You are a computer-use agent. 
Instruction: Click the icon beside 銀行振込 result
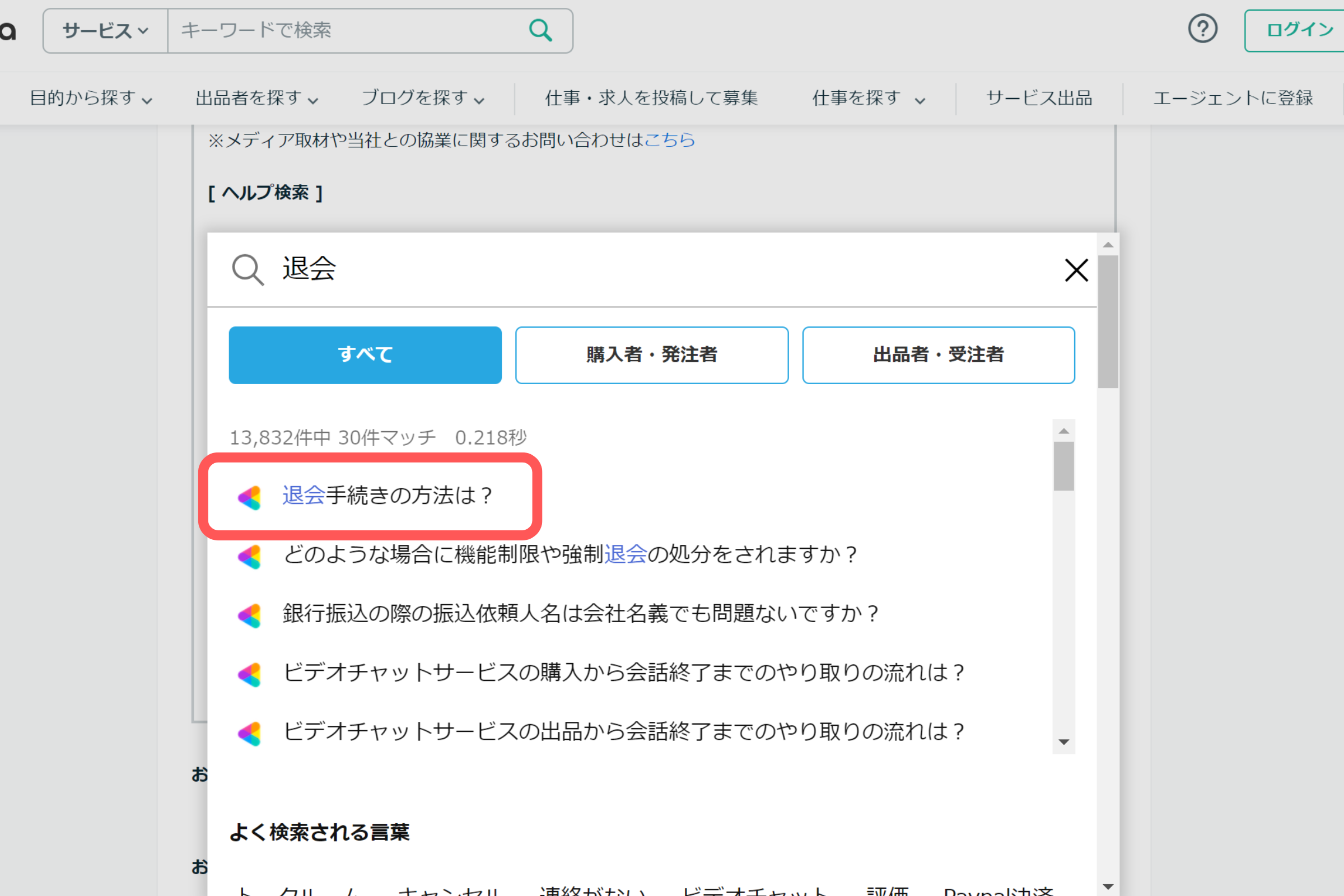point(250,615)
